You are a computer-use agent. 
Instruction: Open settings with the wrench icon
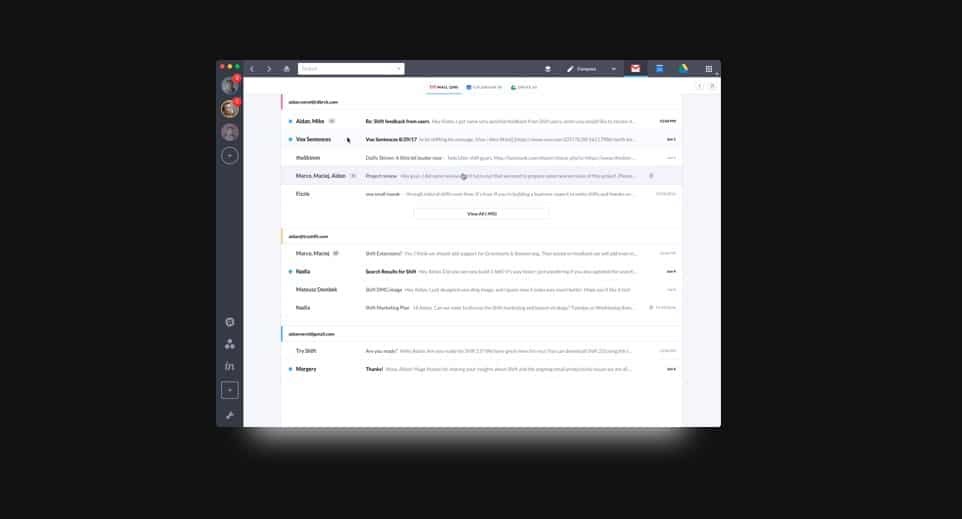(x=230, y=415)
